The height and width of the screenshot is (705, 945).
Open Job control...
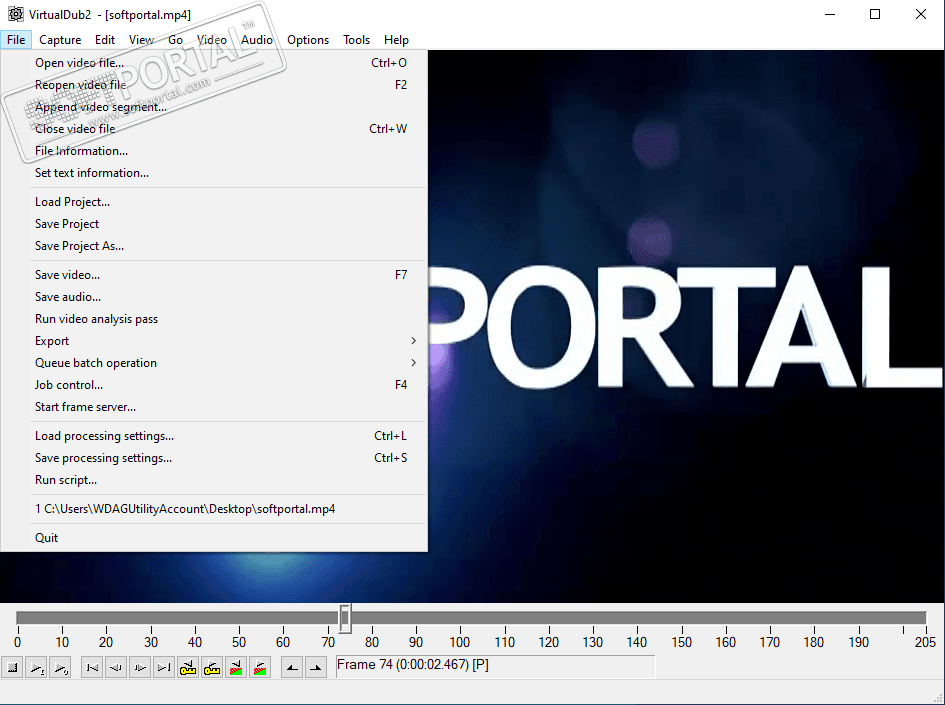214,385
